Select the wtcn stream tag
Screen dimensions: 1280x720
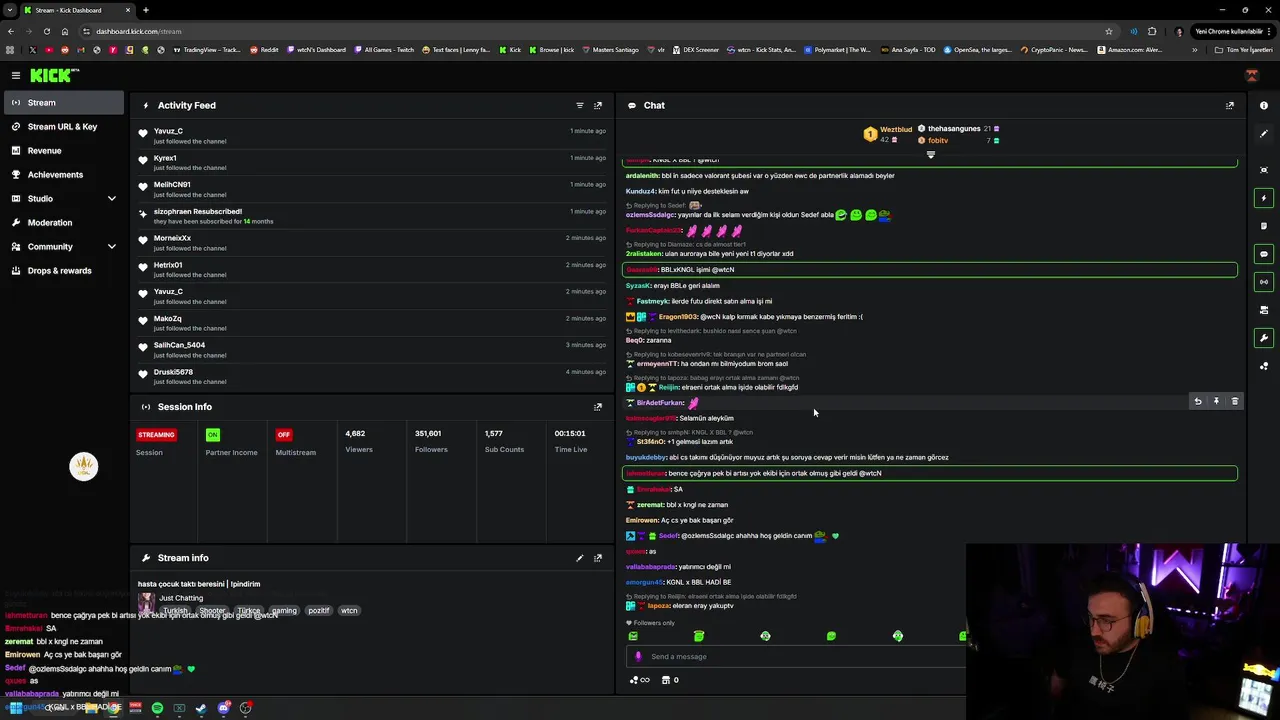349,611
